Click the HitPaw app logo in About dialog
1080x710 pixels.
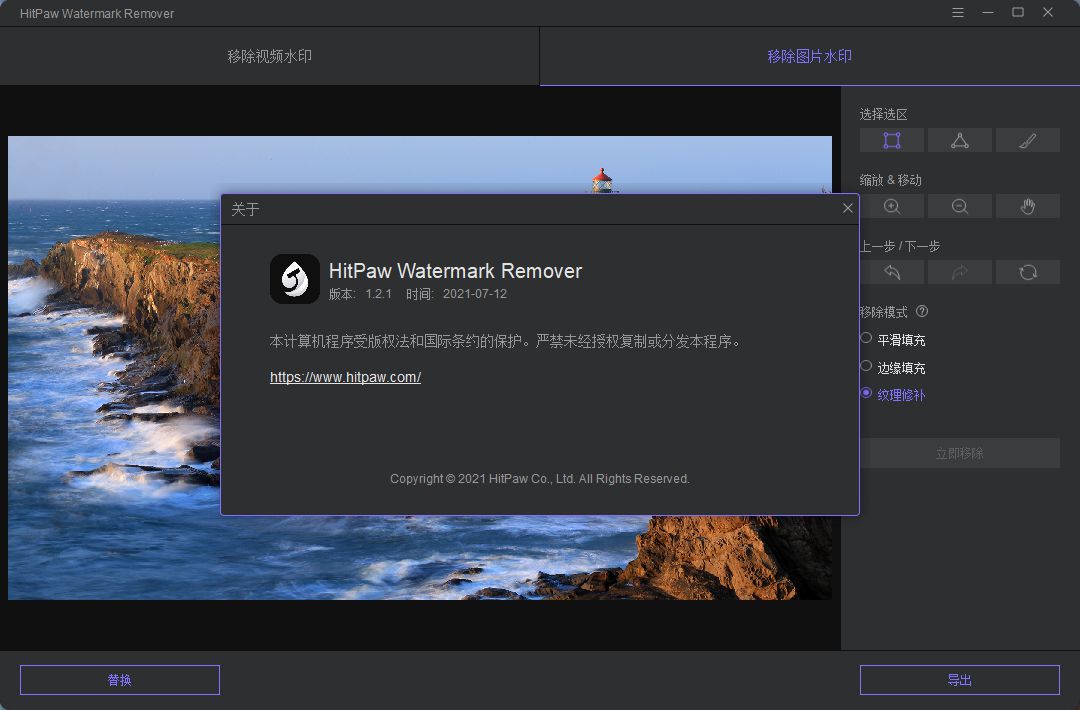(x=295, y=279)
